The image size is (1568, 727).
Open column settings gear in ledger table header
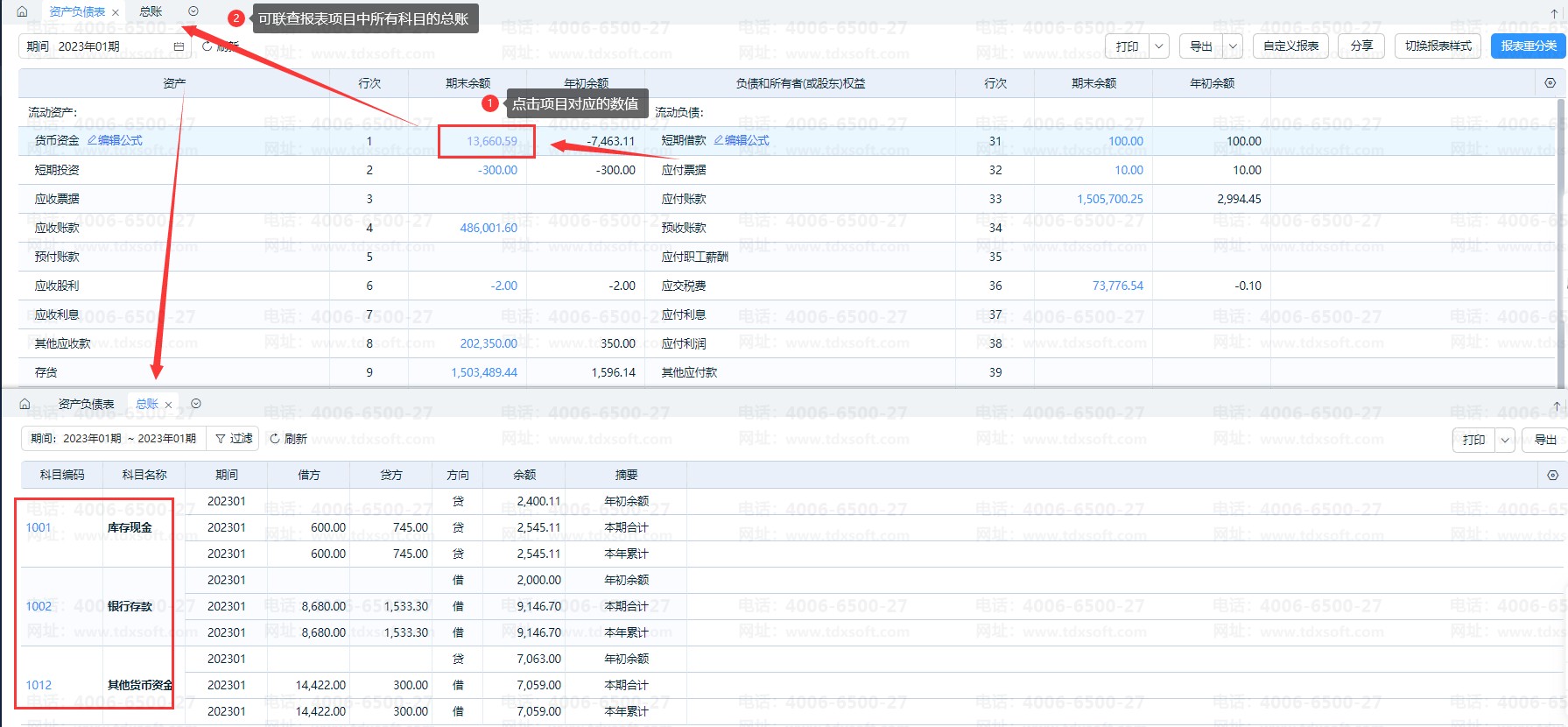1552,476
